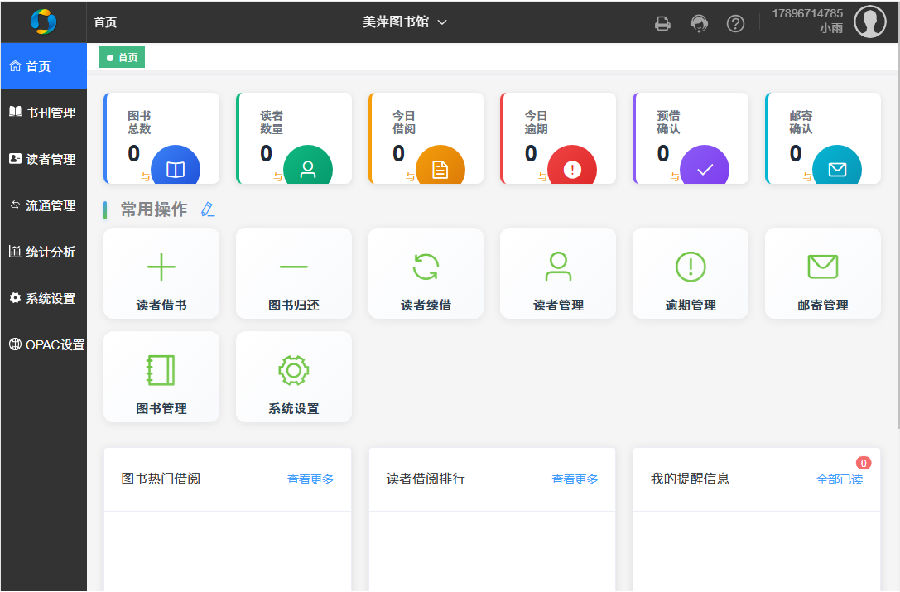
Task: Click 查看更多 under 图书热门借阅
Action: coord(310,479)
